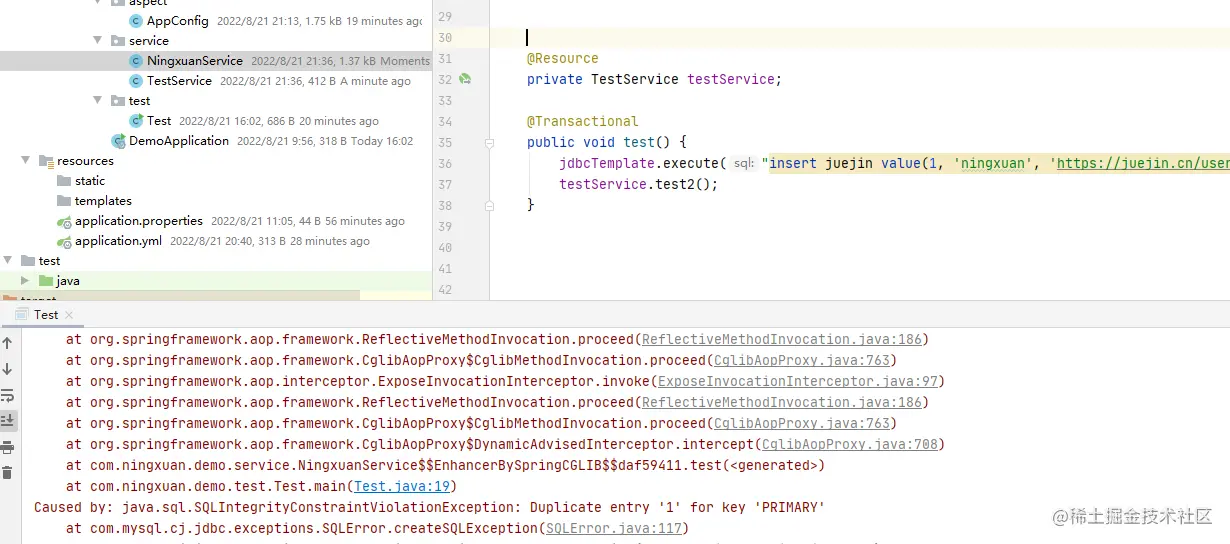Click the application.properties file icon
This screenshot has width=1230, height=544.
(x=64, y=220)
